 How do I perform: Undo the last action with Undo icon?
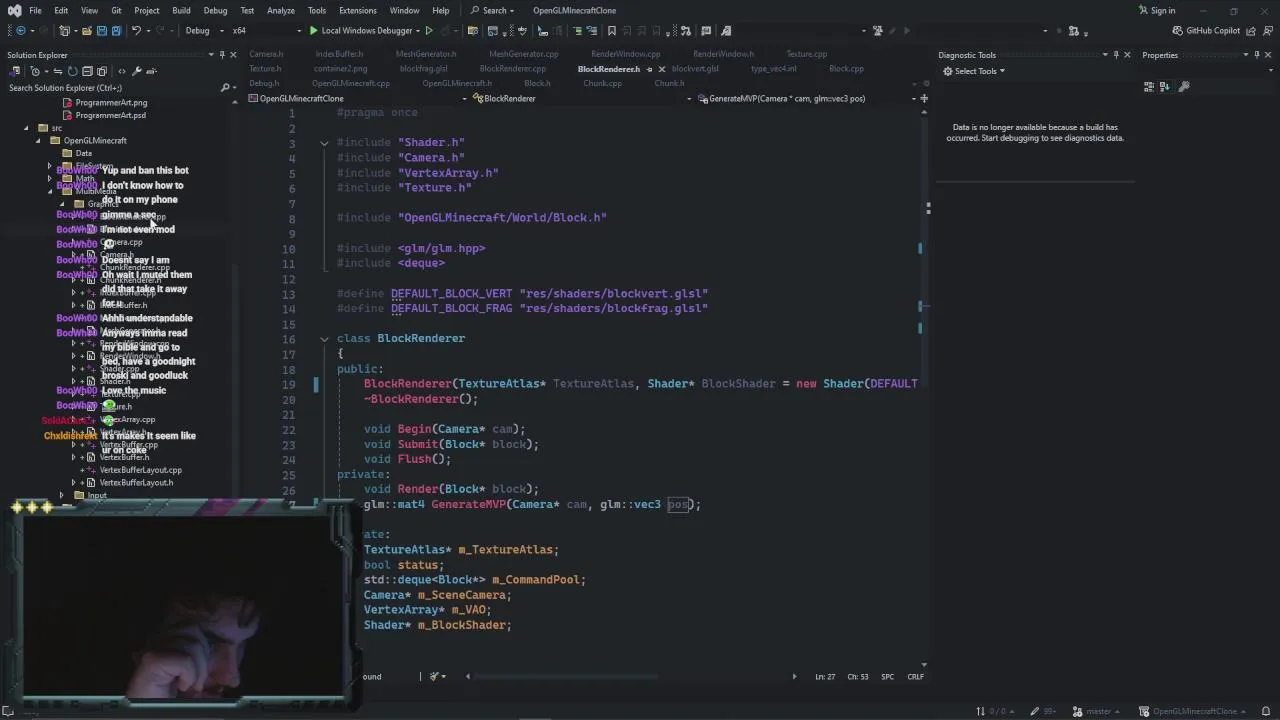coord(136,31)
